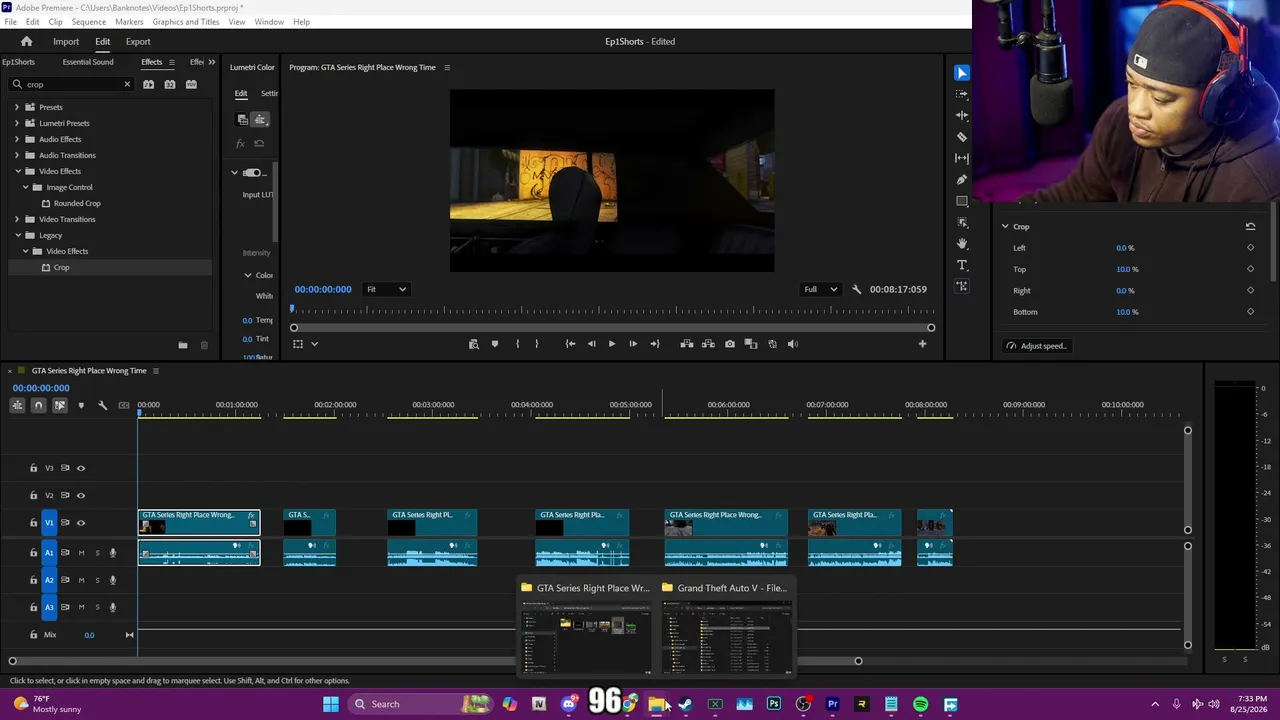This screenshot has width=1280, height=720.
Task: Open timeline display settings wrench
Action: pos(102,405)
